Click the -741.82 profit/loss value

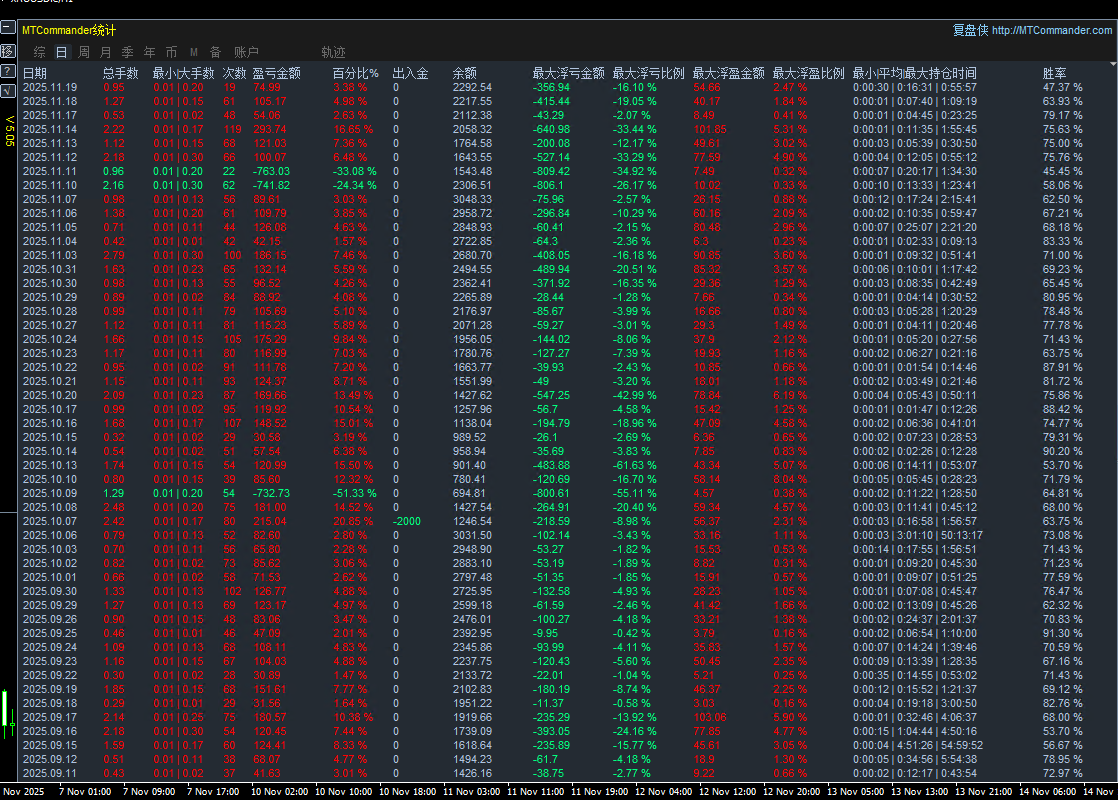click(271, 185)
